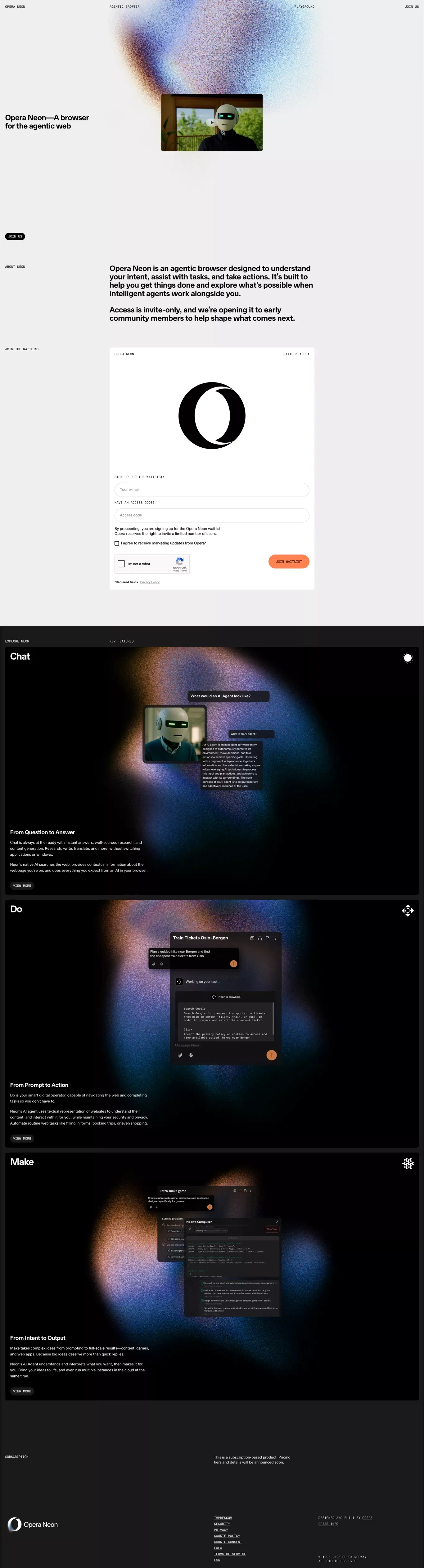This screenshot has width=424, height=1568.
Task: Click chat icon in Retro snake game header
Action: (235, 1191)
